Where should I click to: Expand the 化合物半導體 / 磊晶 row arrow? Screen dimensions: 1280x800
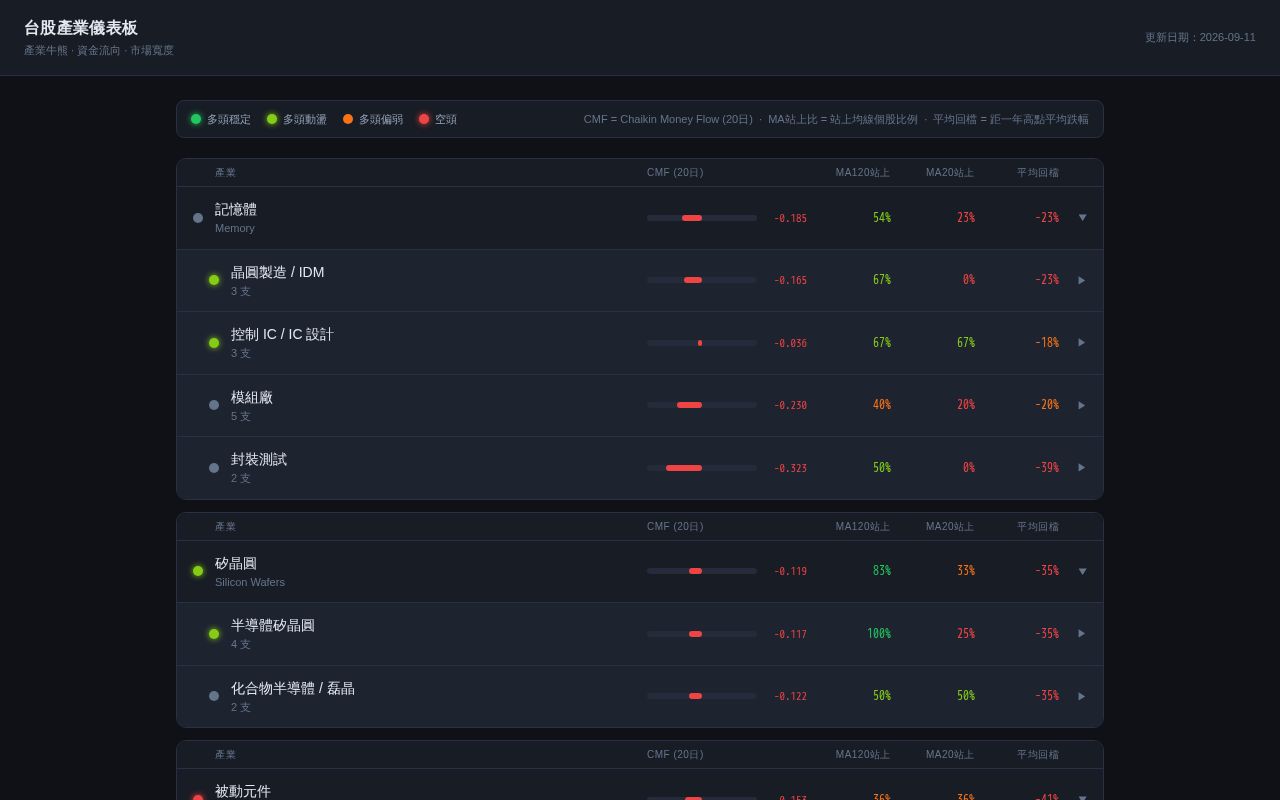(x=1082, y=696)
